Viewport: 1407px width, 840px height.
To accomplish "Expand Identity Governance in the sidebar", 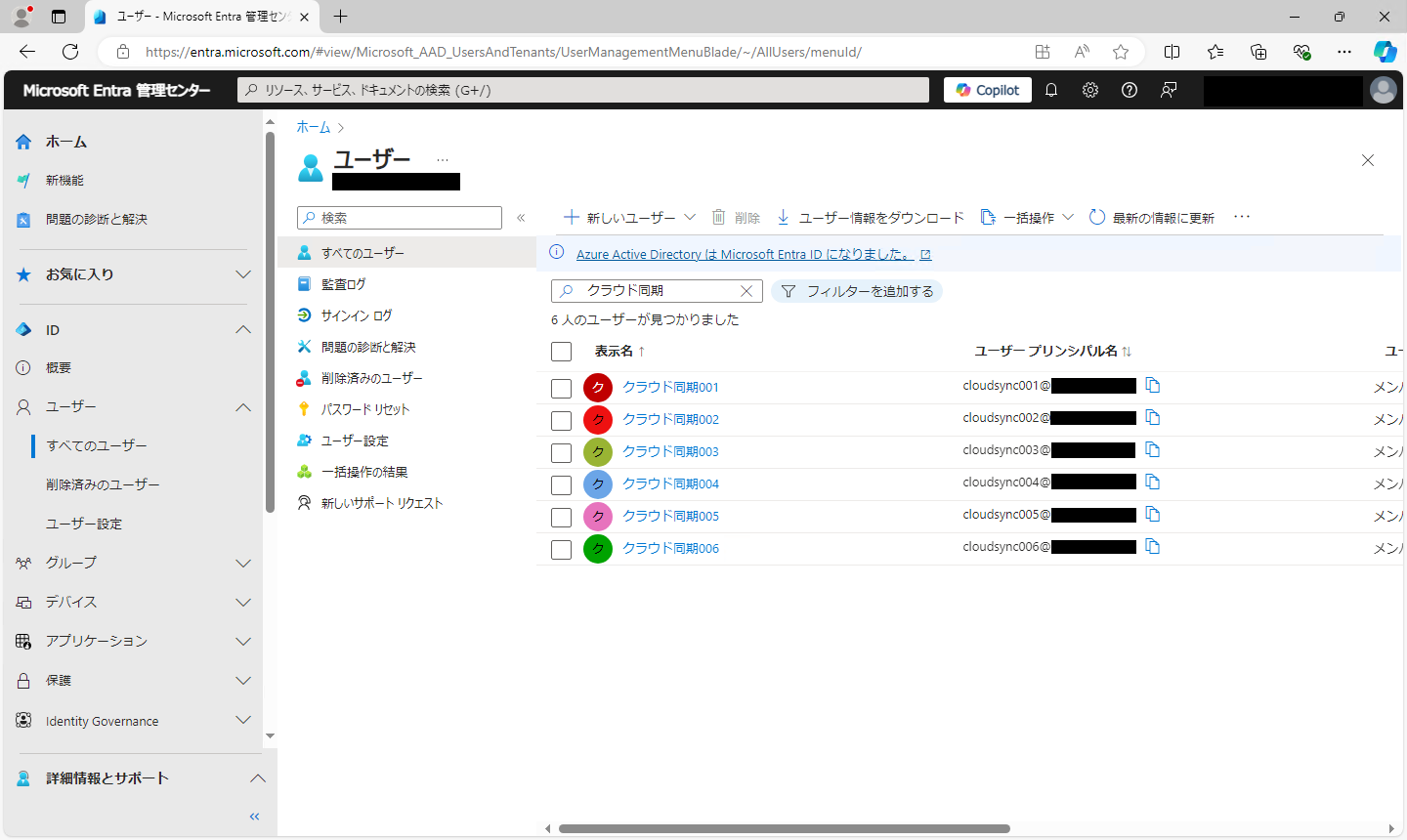I will pos(243,720).
